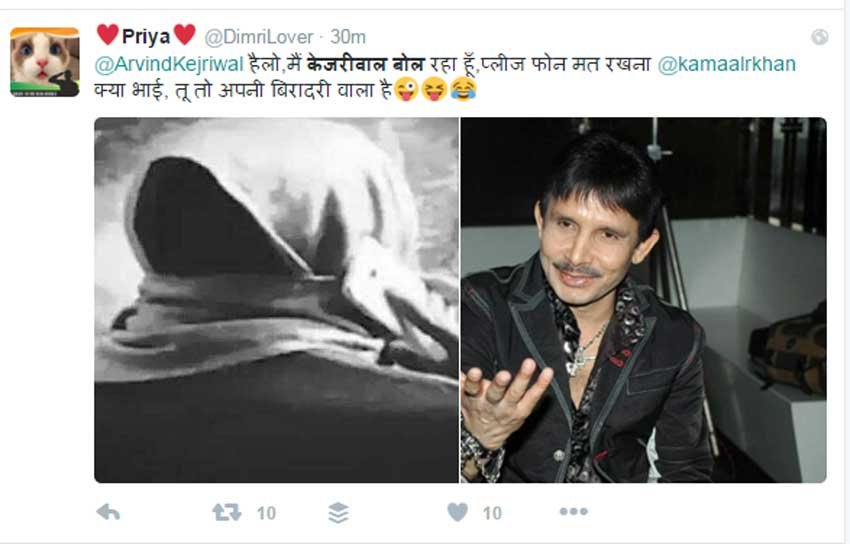Click the globe icon on the tweet
This screenshot has height=544, width=850.
point(820,37)
